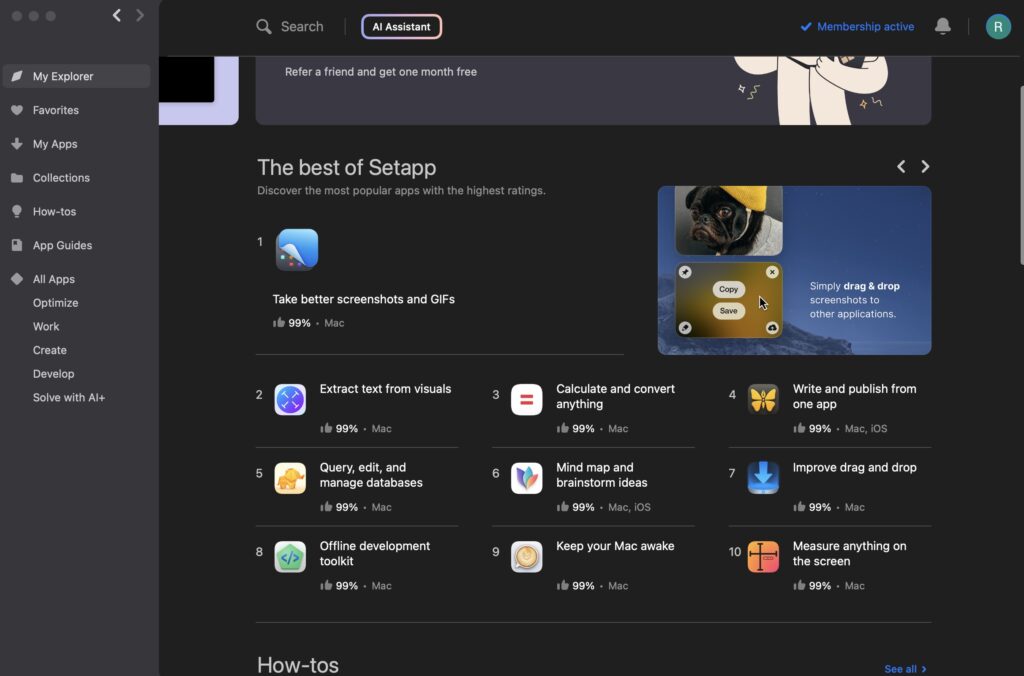Click the Refer a friend banner
This screenshot has height=676, width=1024.
(x=593, y=90)
